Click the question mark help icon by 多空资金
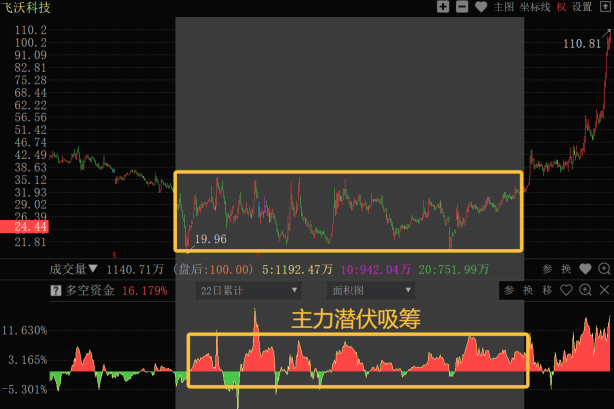 coord(56,290)
